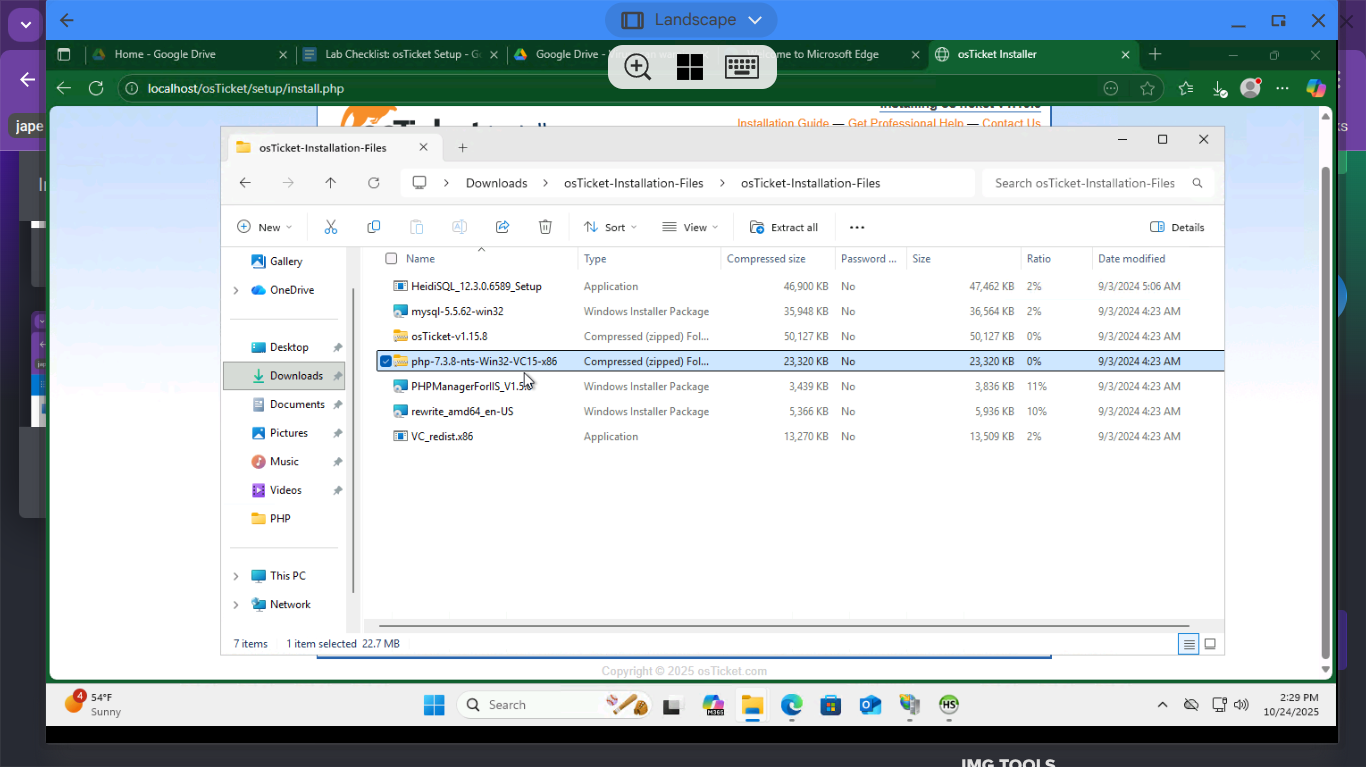Screen dimensions: 1366x767
Task: Open Copilot icon in Edge toolbar
Action: tap(1316, 88)
